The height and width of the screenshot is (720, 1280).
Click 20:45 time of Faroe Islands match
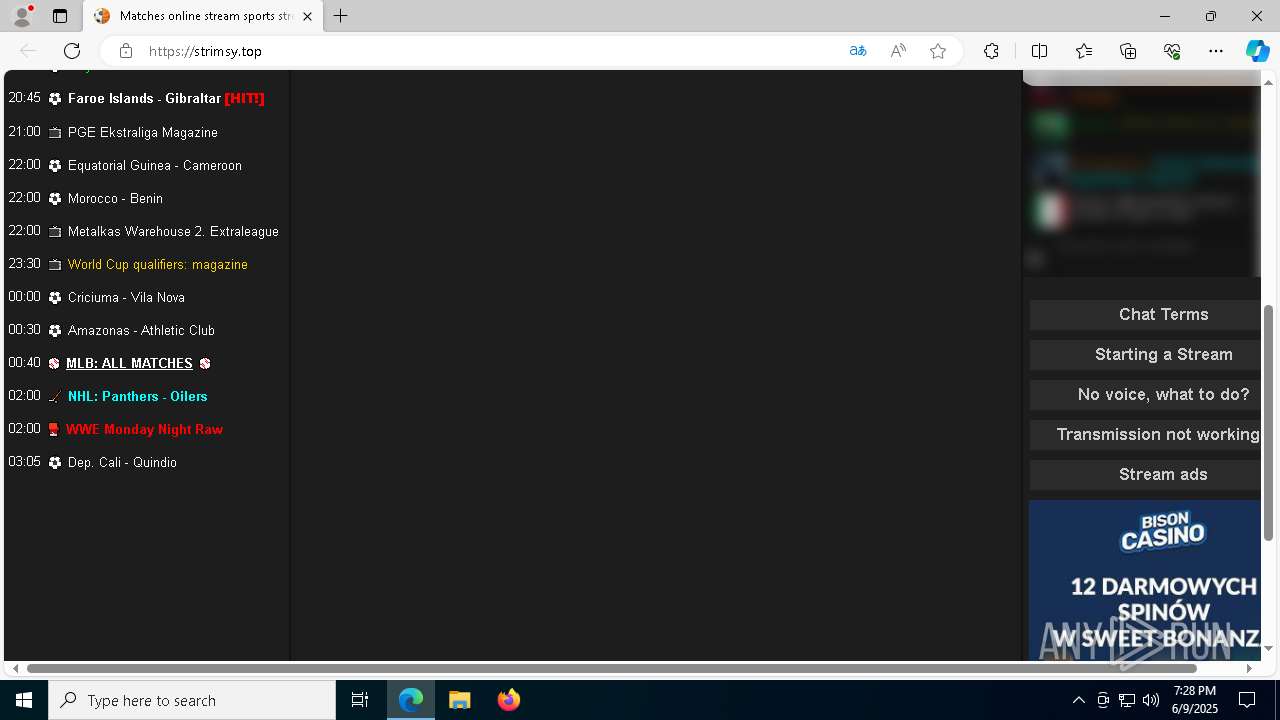[x=24, y=98]
